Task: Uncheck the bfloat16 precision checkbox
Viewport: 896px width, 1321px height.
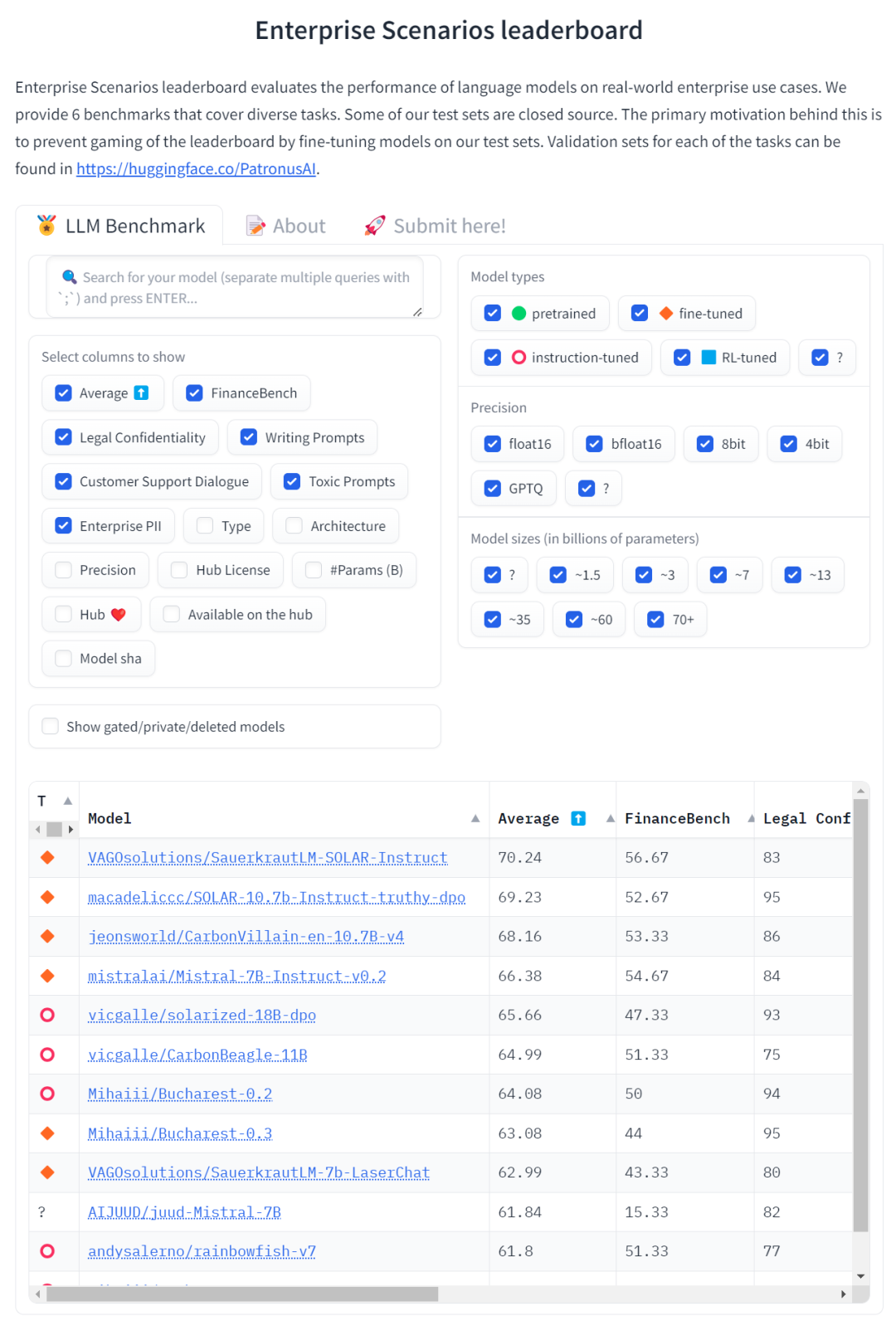Action: pos(594,444)
